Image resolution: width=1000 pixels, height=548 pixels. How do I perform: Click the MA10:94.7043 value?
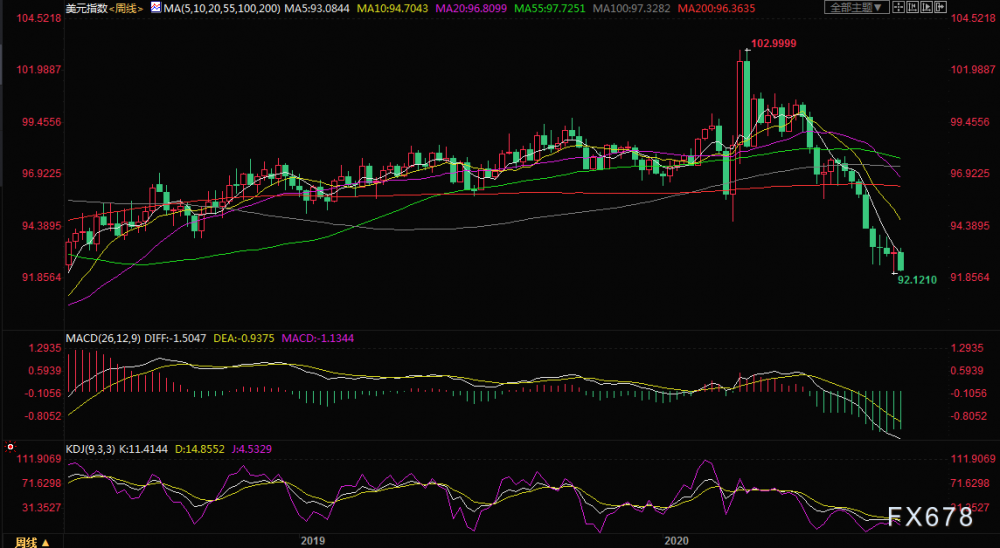tap(393, 8)
